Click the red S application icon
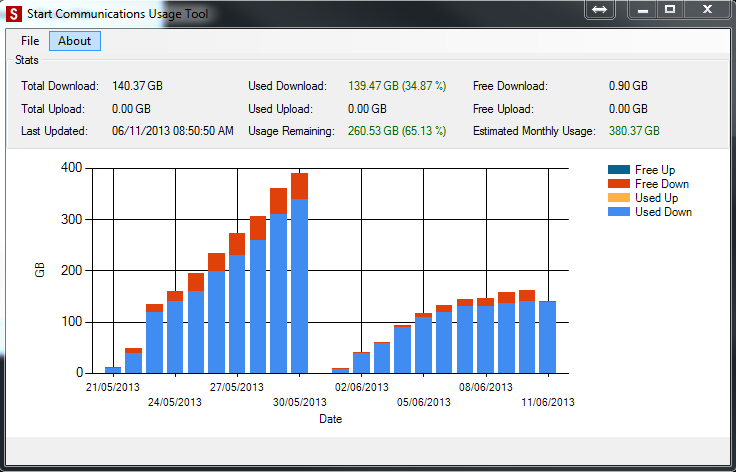Screen dimensions: 736x472 pyautogui.click(x=14, y=14)
